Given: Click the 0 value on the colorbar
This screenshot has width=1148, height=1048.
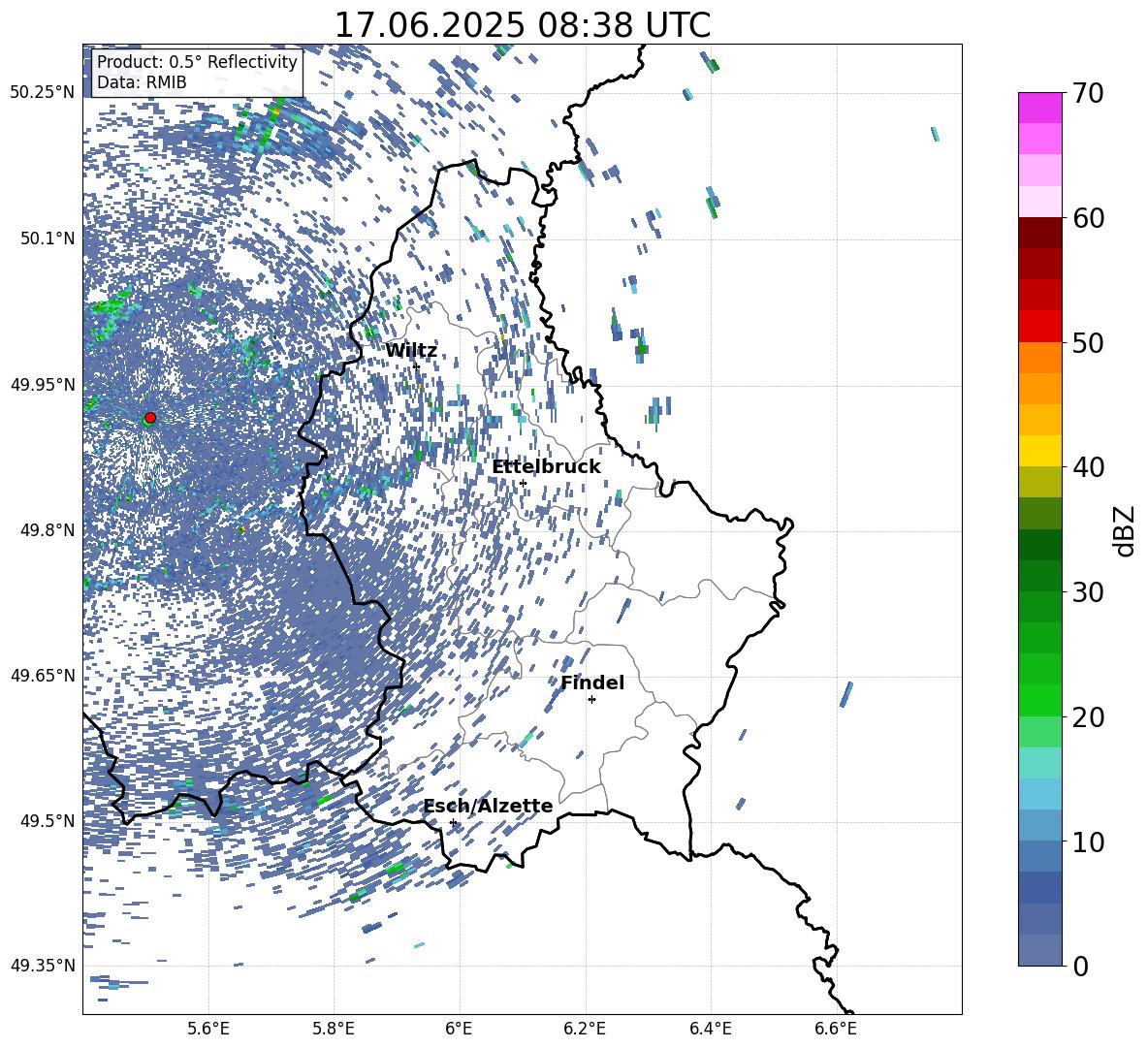Looking at the screenshot, I should pyautogui.click(x=1080, y=966).
